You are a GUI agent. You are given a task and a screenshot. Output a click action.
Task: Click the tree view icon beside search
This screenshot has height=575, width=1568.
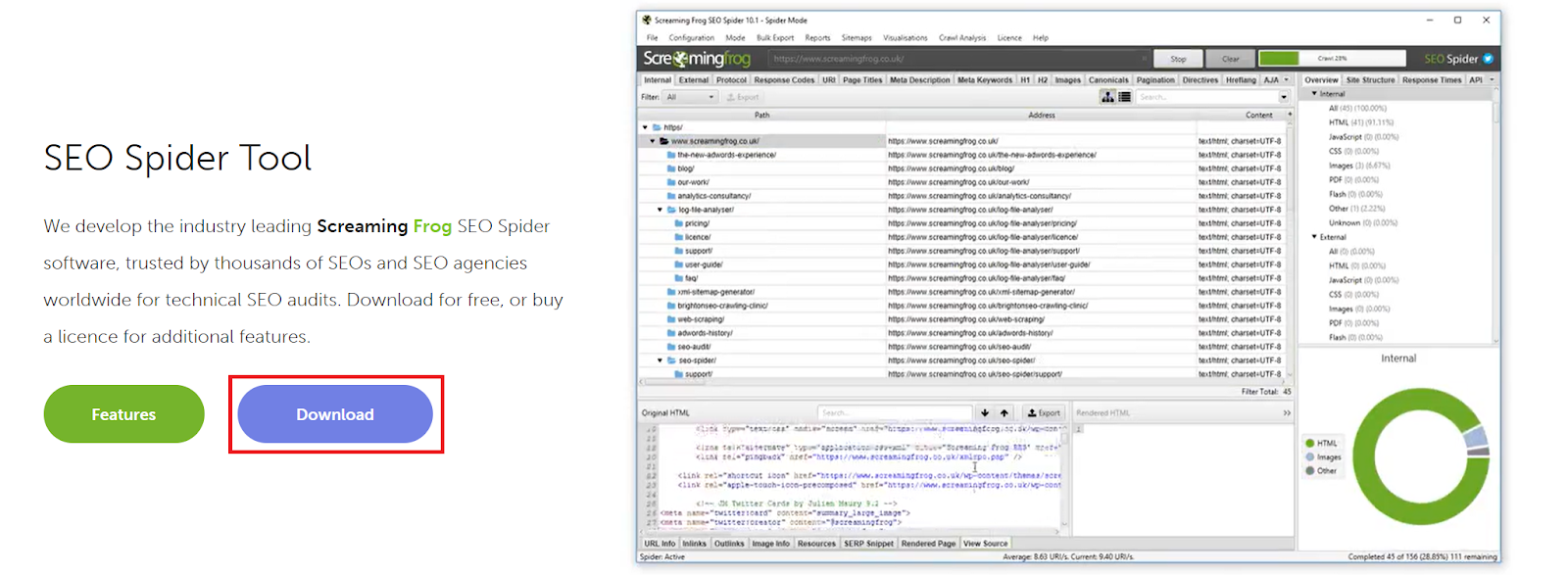coord(1108,97)
